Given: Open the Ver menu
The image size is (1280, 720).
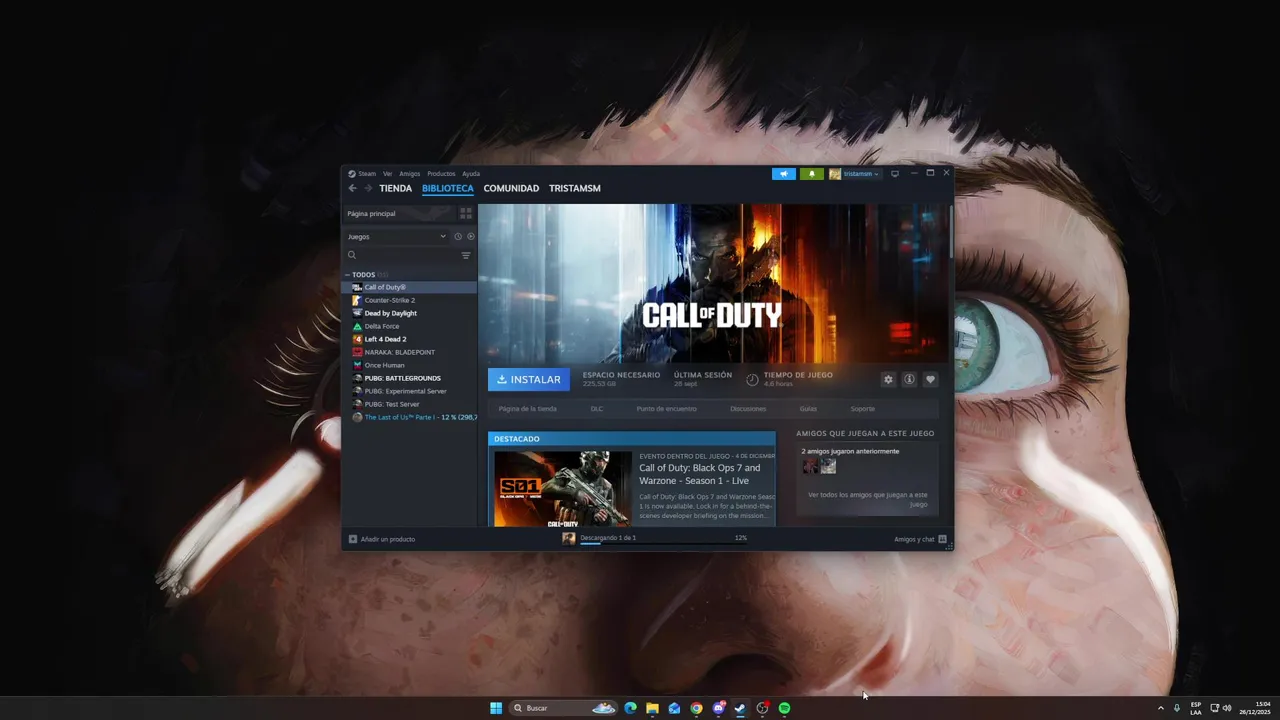Looking at the screenshot, I should (x=388, y=174).
